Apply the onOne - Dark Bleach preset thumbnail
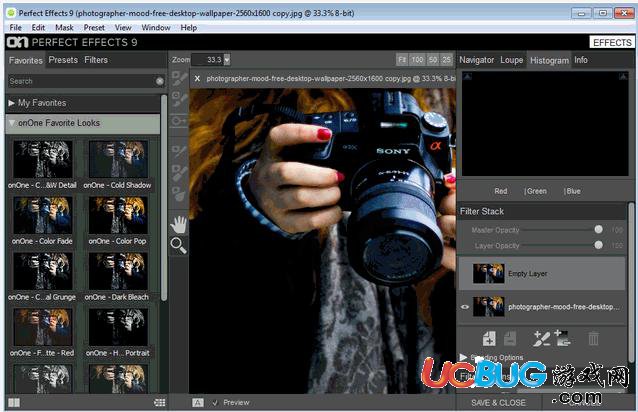Viewport: 638px width, 412px height. click(118, 271)
